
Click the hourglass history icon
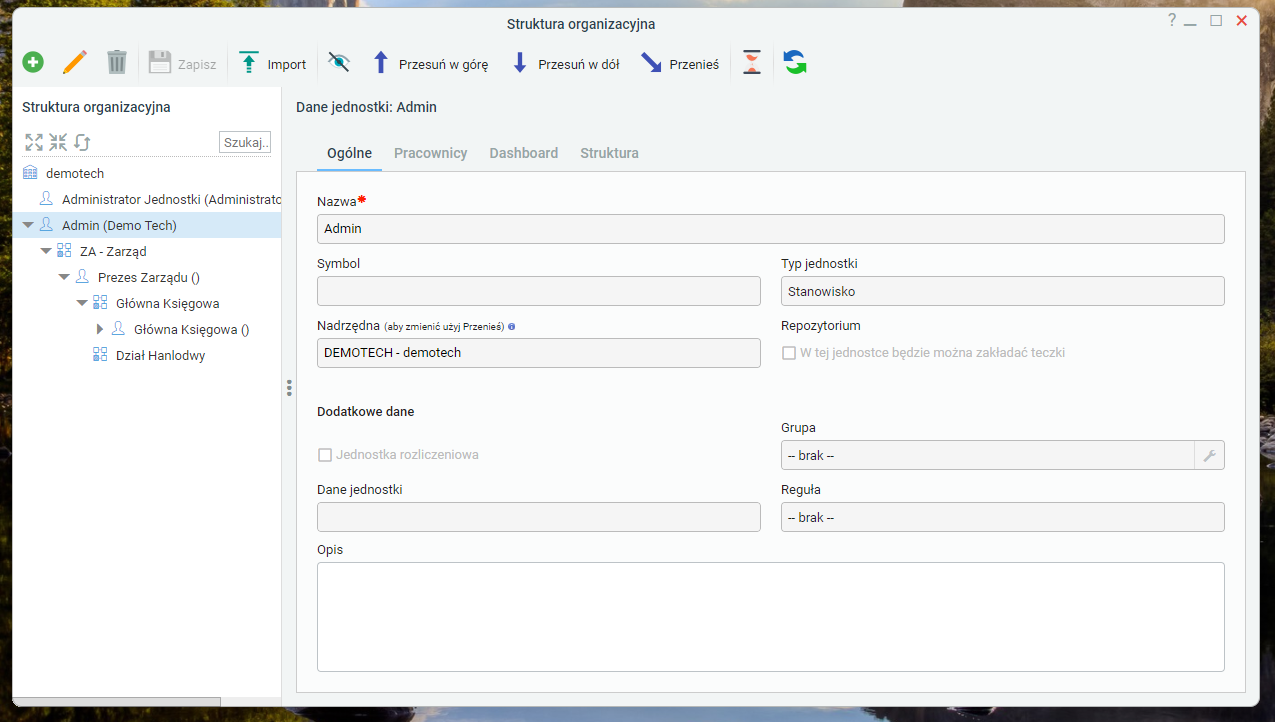tap(752, 63)
